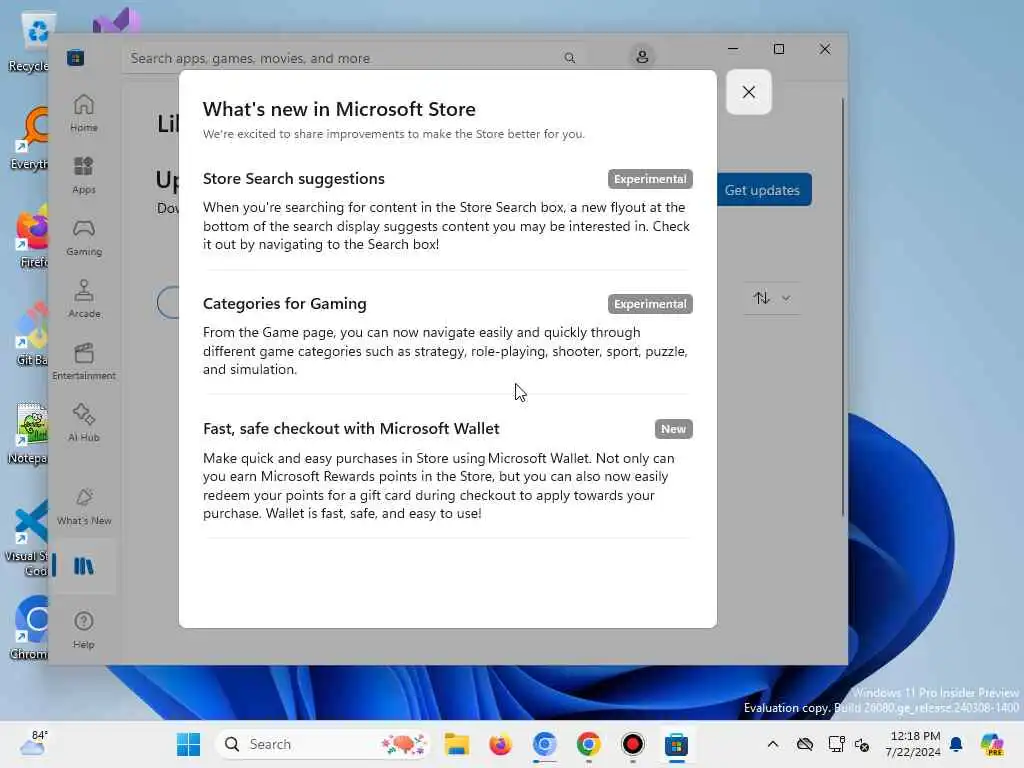Open Home in Store sidebar
This screenshot has height=768, width=1024.
click(x=84, y=114)
